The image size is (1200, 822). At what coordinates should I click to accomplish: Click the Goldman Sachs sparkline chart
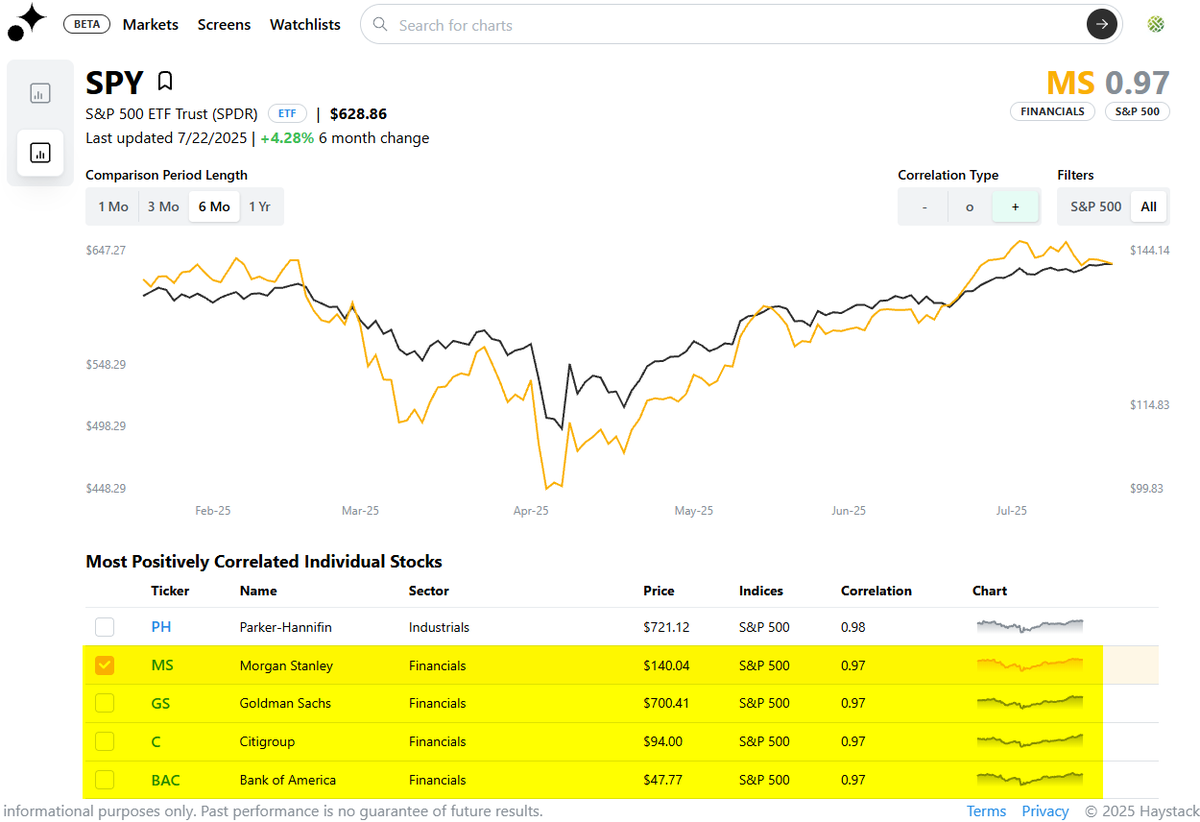[x=1030, y=702]
